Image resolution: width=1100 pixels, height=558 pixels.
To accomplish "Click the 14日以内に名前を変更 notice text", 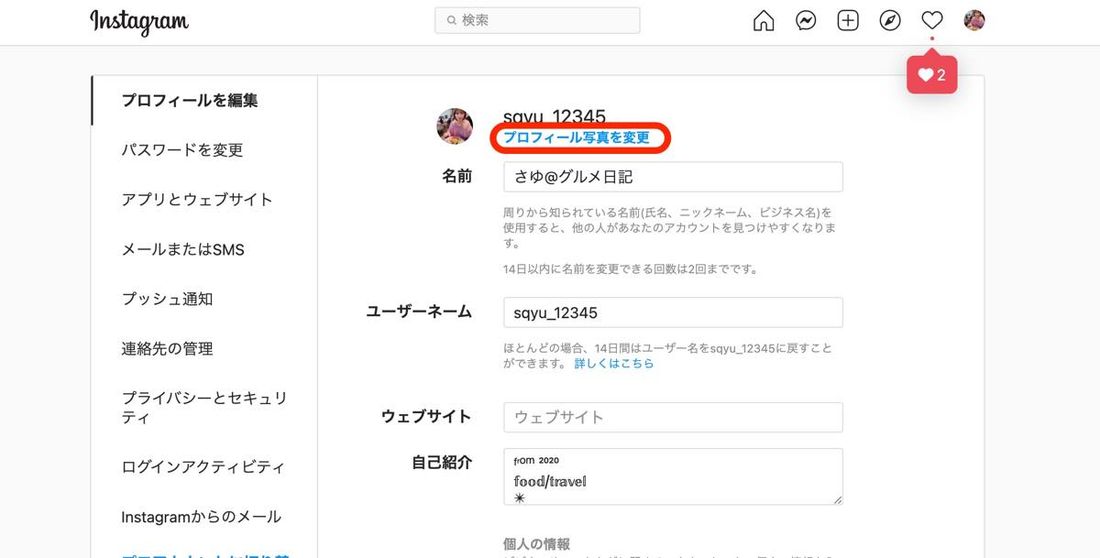I will (630, 269).
